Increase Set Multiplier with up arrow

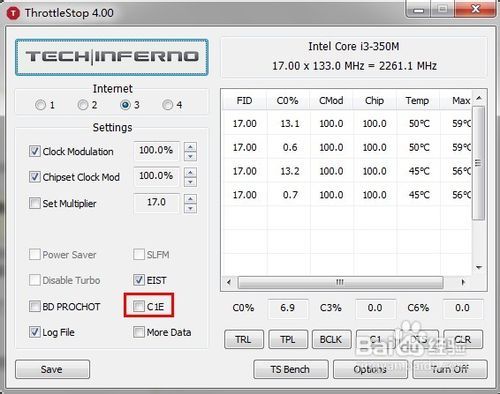(x=190, y=199)
